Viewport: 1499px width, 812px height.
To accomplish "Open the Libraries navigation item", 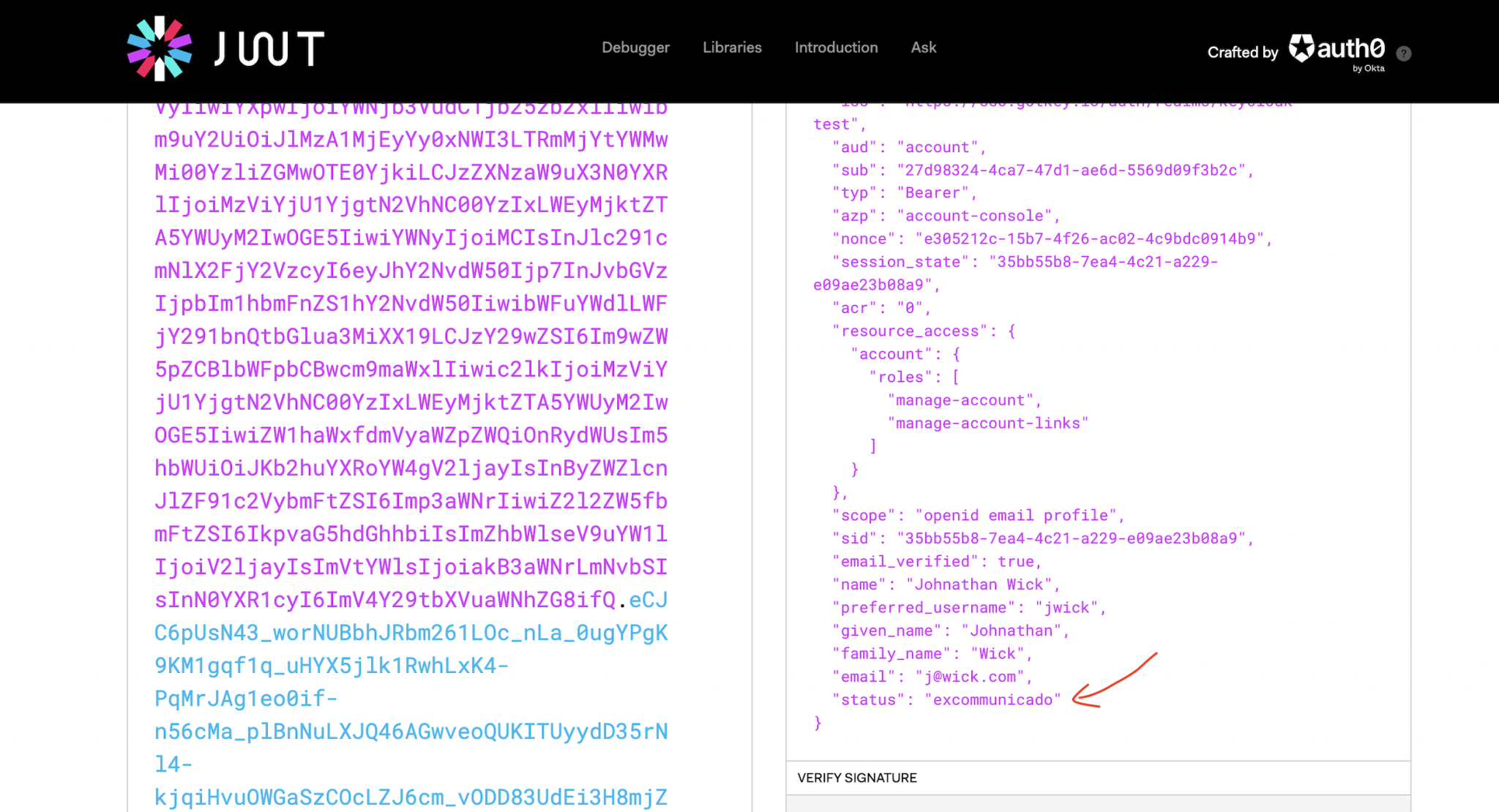I will coord(732,48).
